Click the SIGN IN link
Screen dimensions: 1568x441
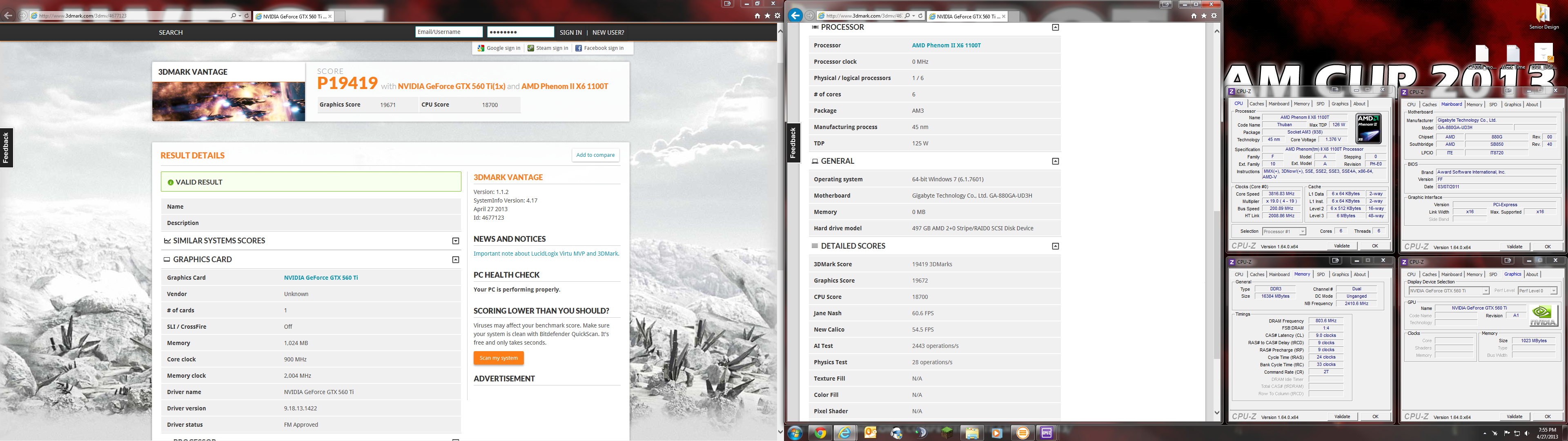coord(570,32)
